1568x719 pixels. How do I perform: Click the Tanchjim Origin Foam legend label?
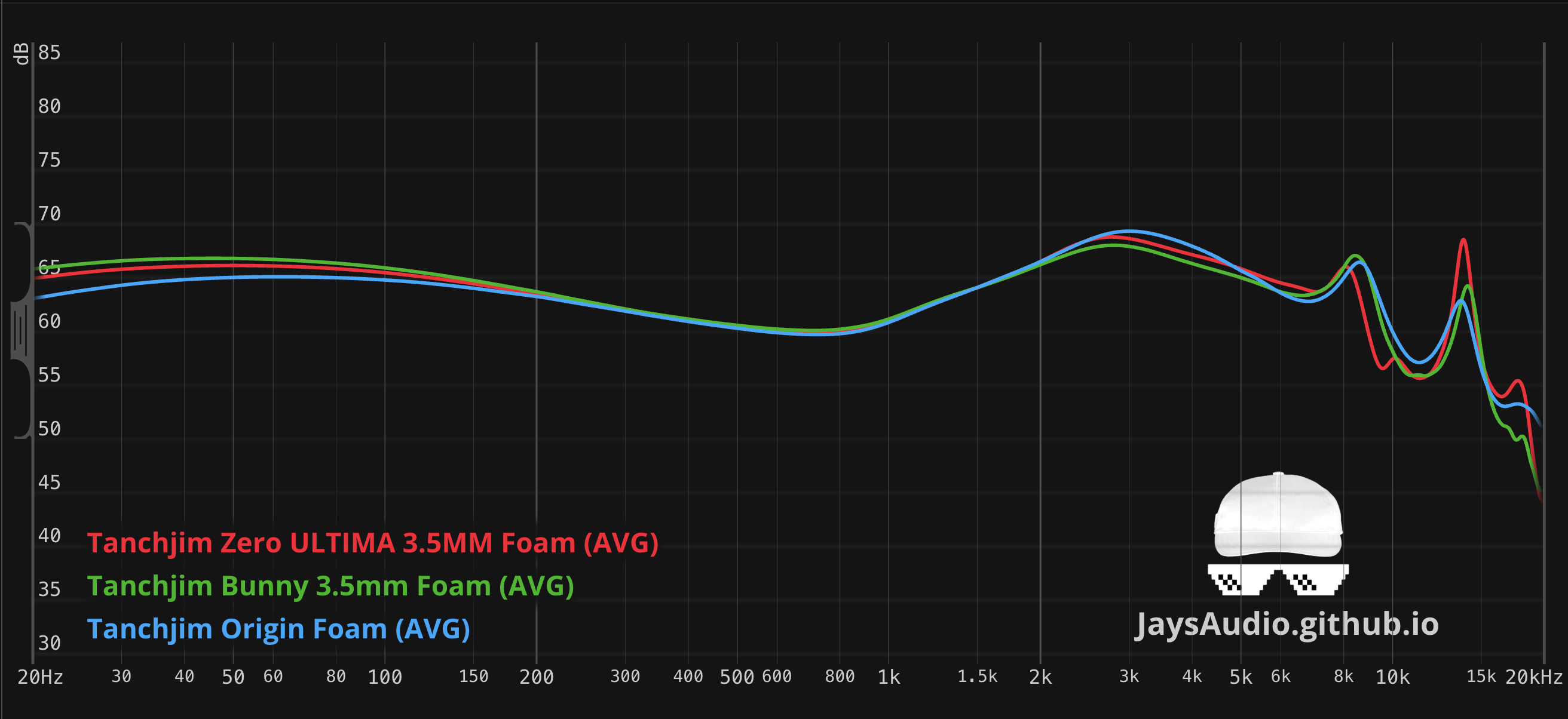click(279, 628)
